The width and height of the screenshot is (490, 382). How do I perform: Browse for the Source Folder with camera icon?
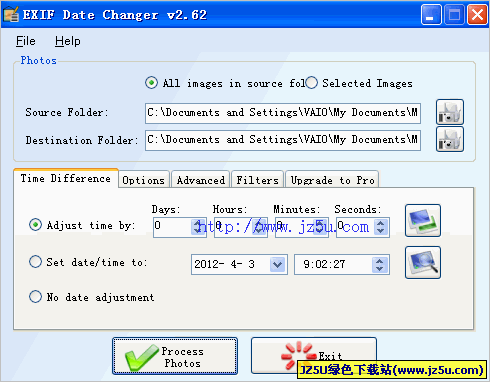(450, 112)
